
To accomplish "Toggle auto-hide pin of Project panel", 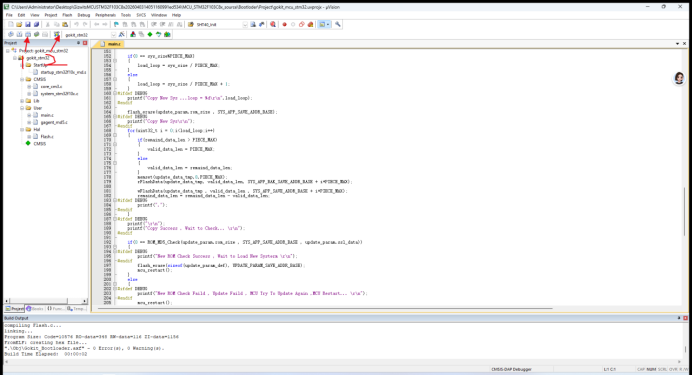I will 79,43.
